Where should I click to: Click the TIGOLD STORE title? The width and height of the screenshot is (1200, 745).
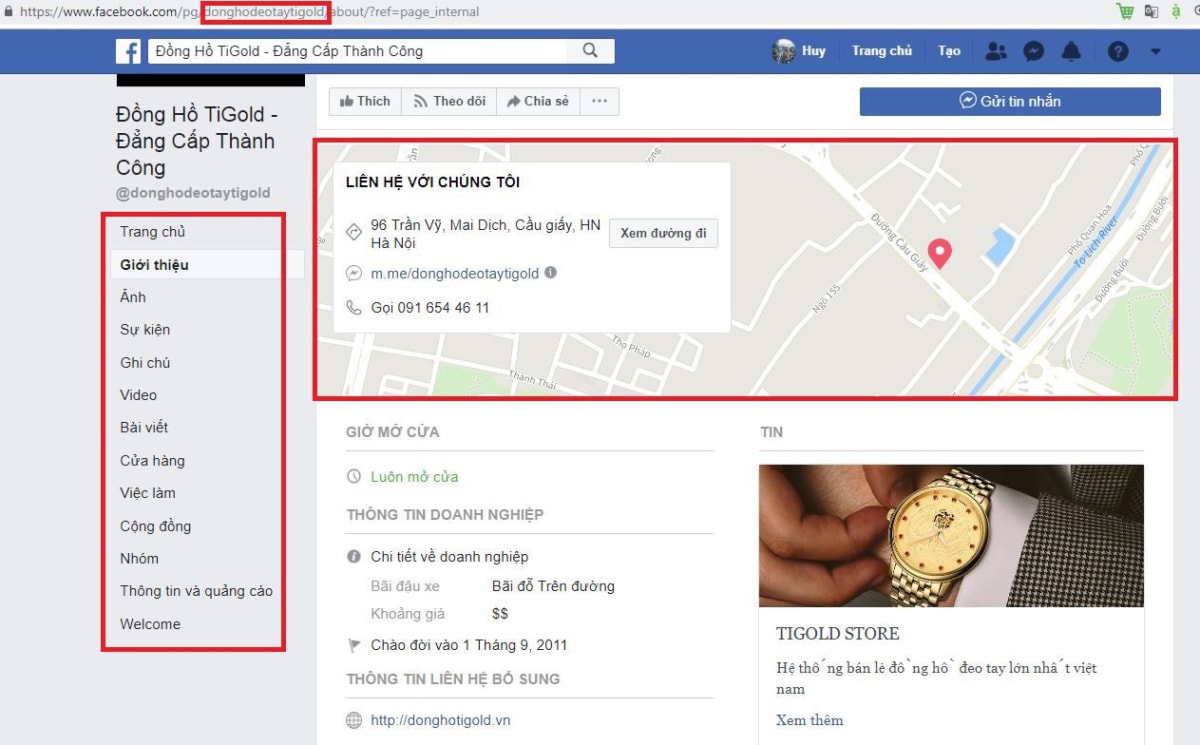coord(838,634)
